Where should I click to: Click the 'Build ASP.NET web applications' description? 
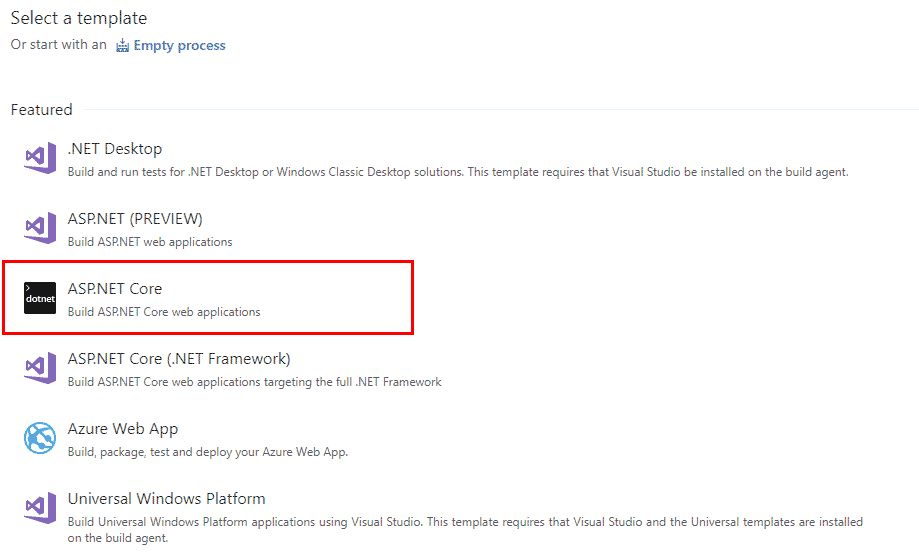[x=150, y=242]
